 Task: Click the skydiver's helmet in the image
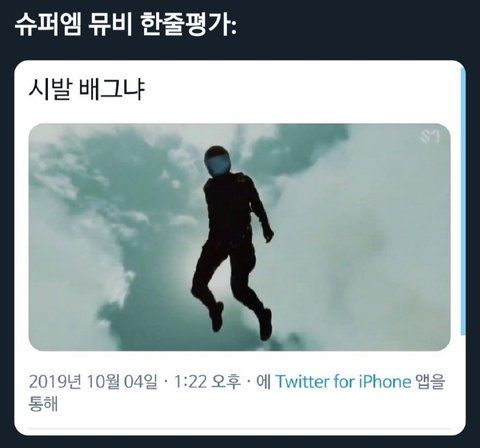pyautogui.click(x=217, y=161)
